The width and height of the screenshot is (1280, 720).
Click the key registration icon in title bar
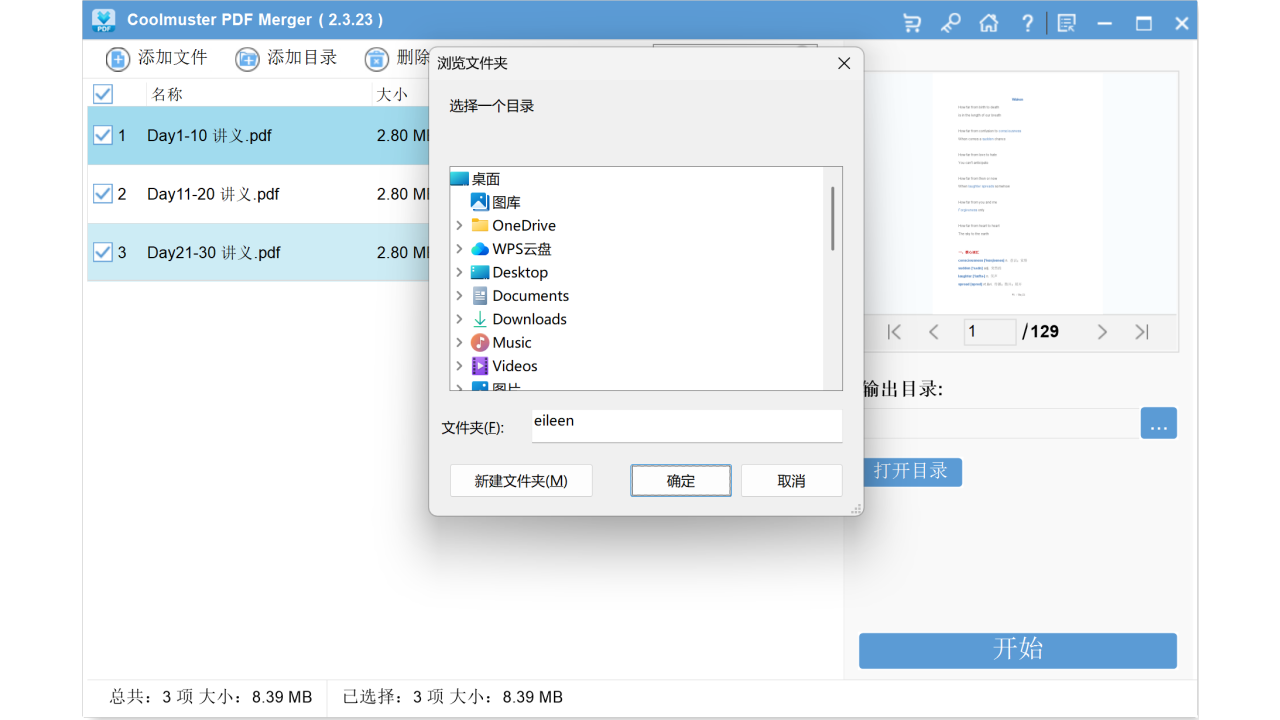click(x=950, y=22)
